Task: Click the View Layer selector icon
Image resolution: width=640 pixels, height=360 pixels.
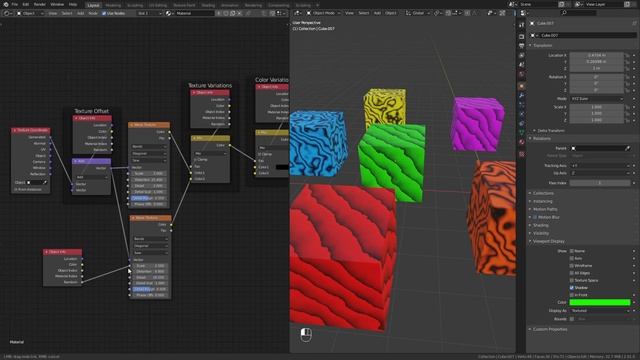Action: coord(578,4)
